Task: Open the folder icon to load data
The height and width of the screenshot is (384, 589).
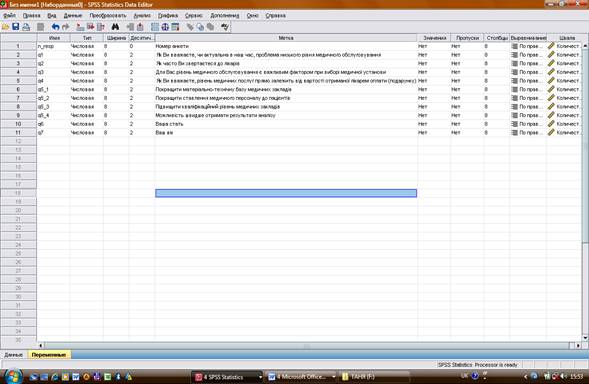Action: [5, 27]
